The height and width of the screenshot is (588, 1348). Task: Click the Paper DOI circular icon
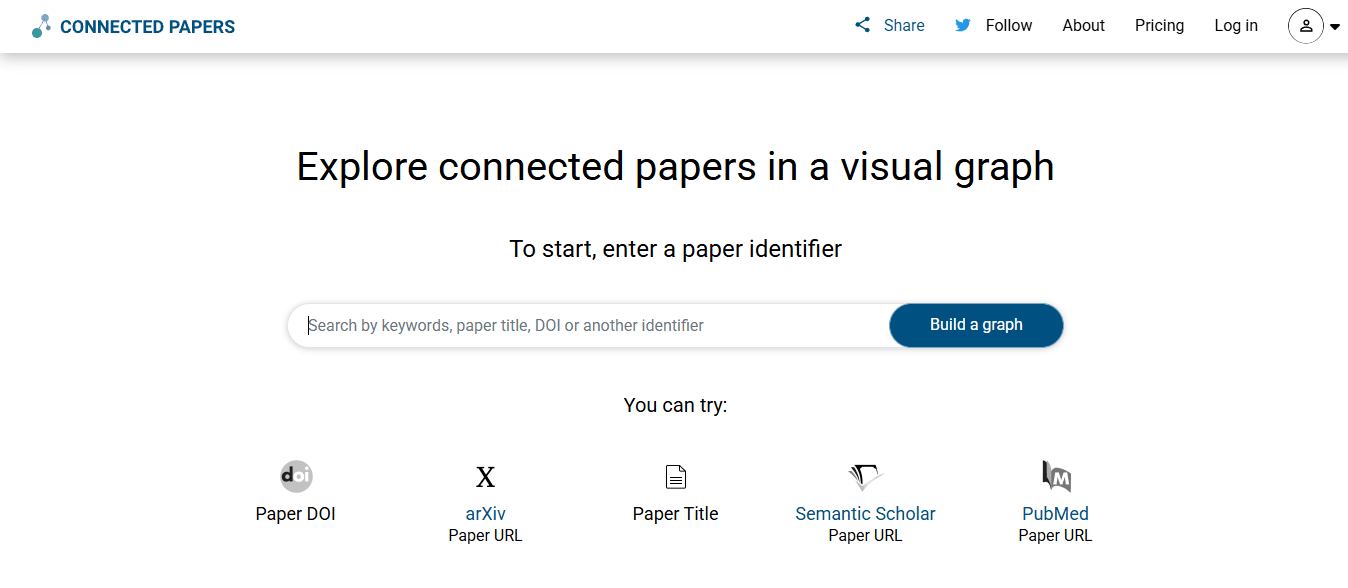[295, 476]
